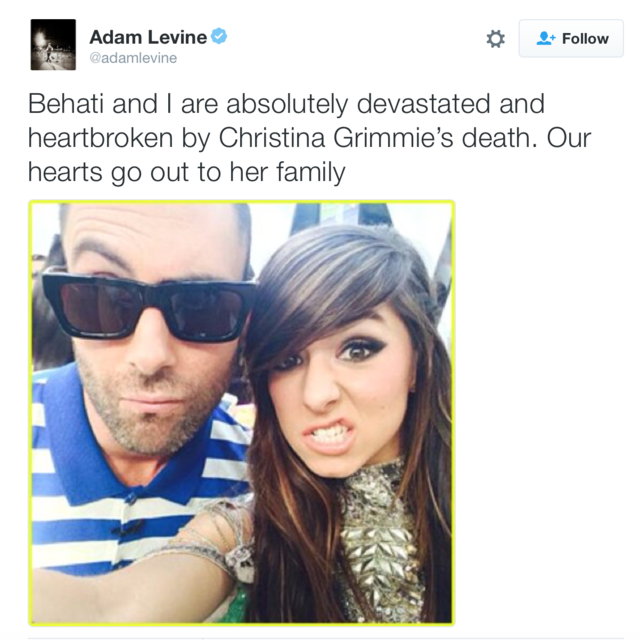640x640 pixels.
Task: Click the word "devastated" in the tweet
Action: coord(423,104)
